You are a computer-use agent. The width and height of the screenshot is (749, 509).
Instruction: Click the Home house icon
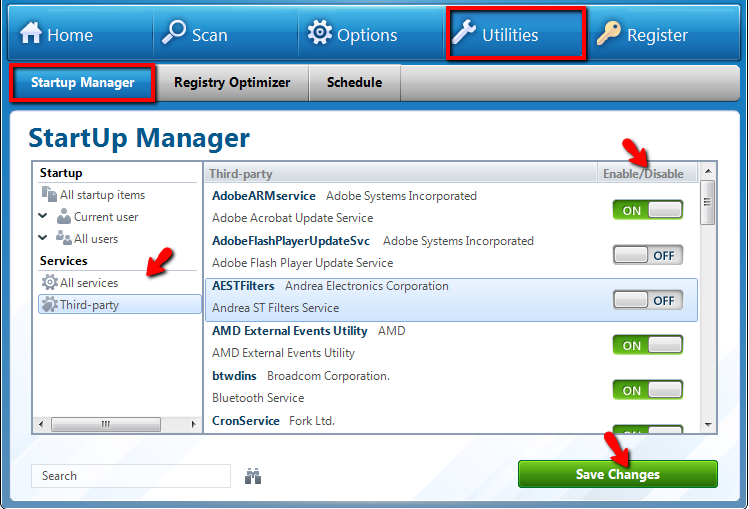coord(31,34)
